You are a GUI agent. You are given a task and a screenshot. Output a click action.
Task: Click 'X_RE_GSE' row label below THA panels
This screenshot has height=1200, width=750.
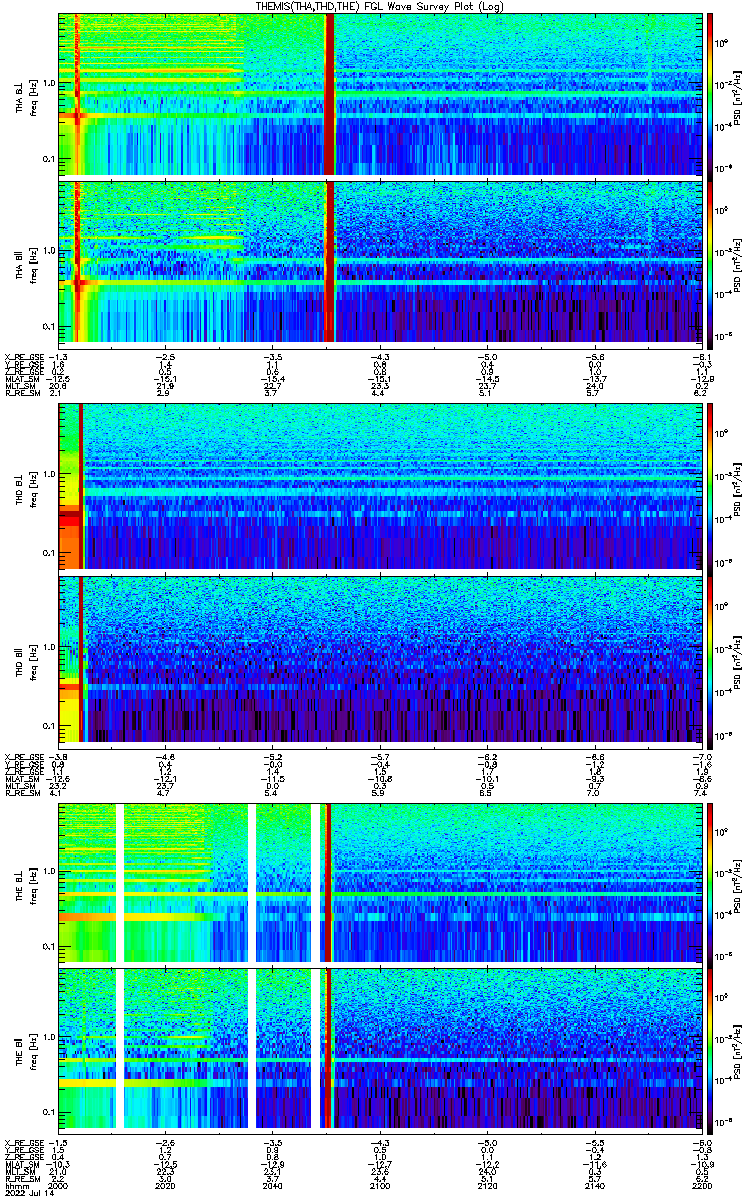[24, 356]
